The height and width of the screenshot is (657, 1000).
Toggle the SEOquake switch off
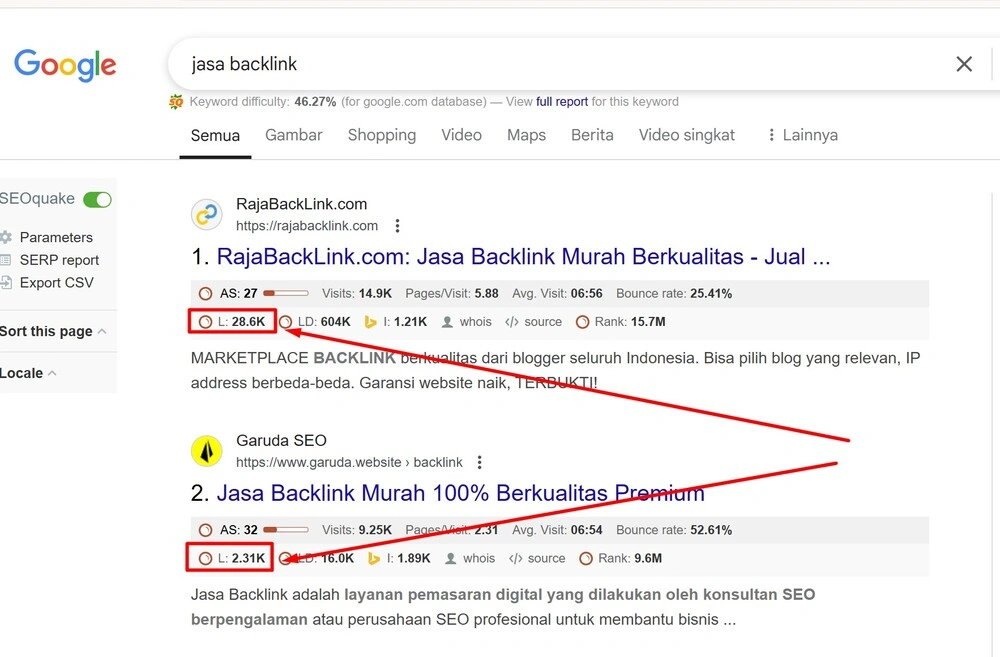tap(98, 200)
